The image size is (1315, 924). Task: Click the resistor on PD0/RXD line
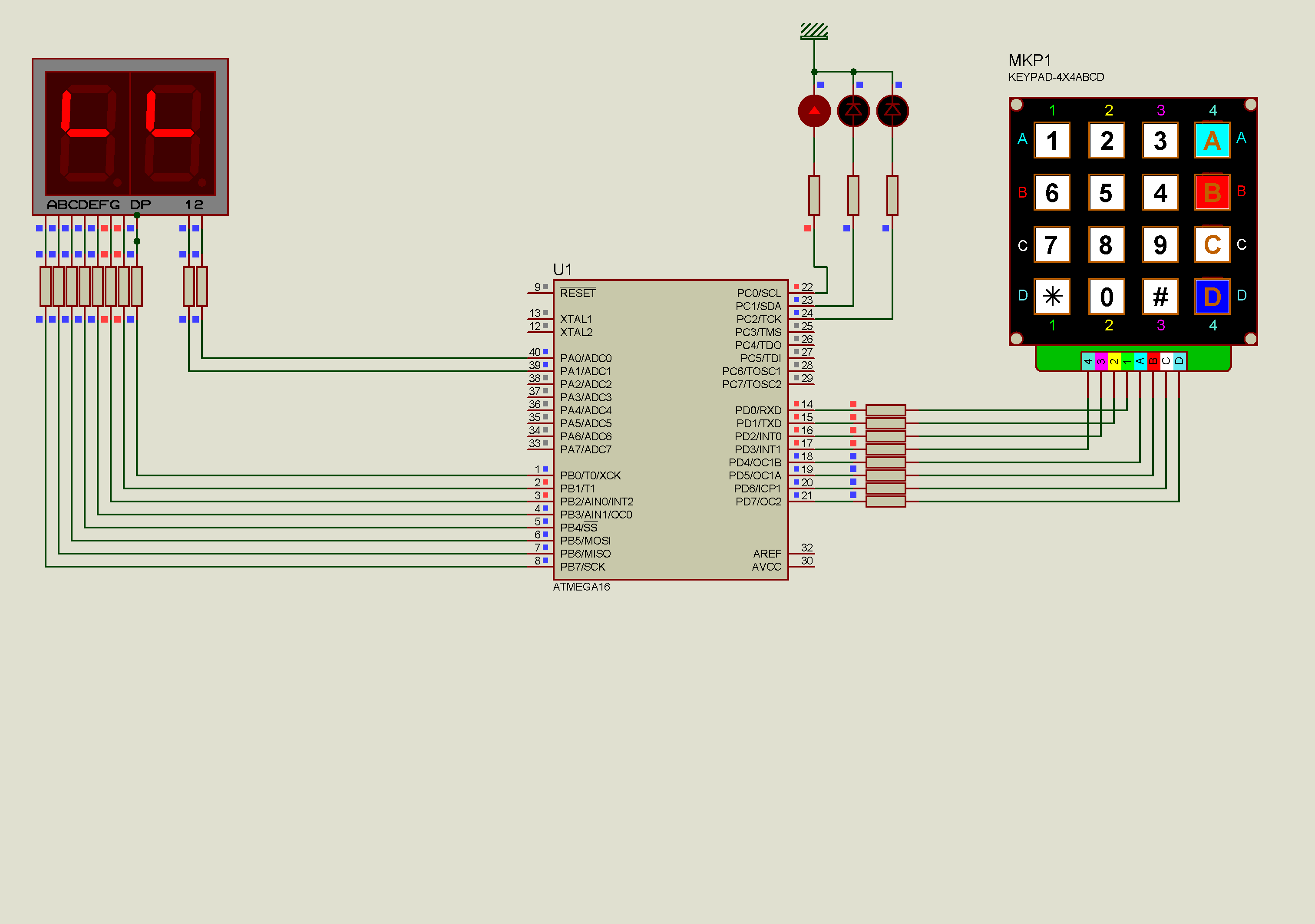click(x=885, y=410)
